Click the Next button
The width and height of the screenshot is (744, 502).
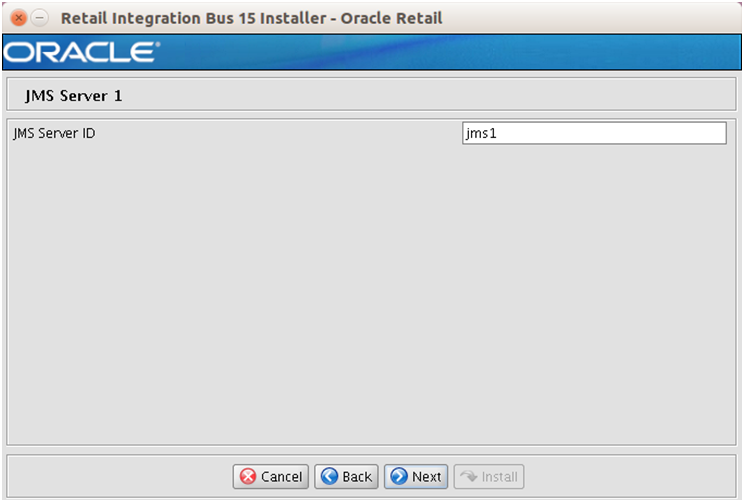pos(416,476)
